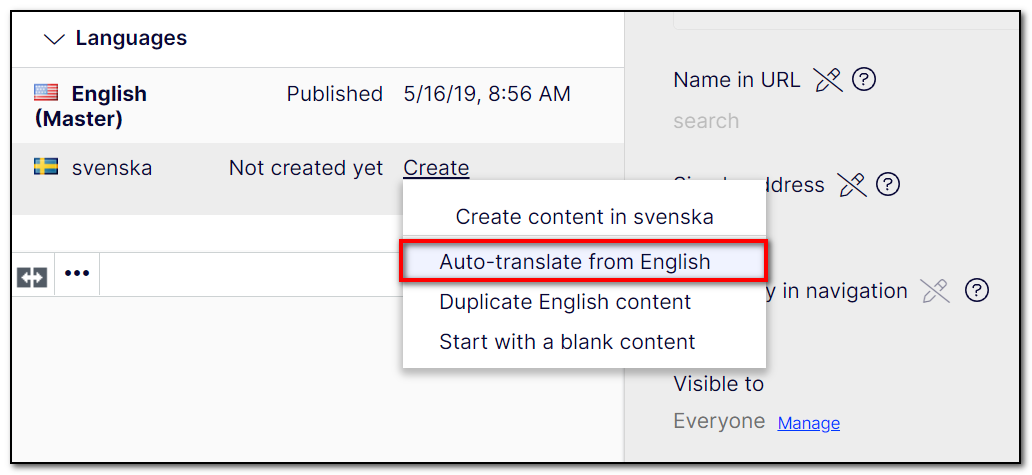Click disabled pencil icon for Display in navigation

[x=935, y=291]
